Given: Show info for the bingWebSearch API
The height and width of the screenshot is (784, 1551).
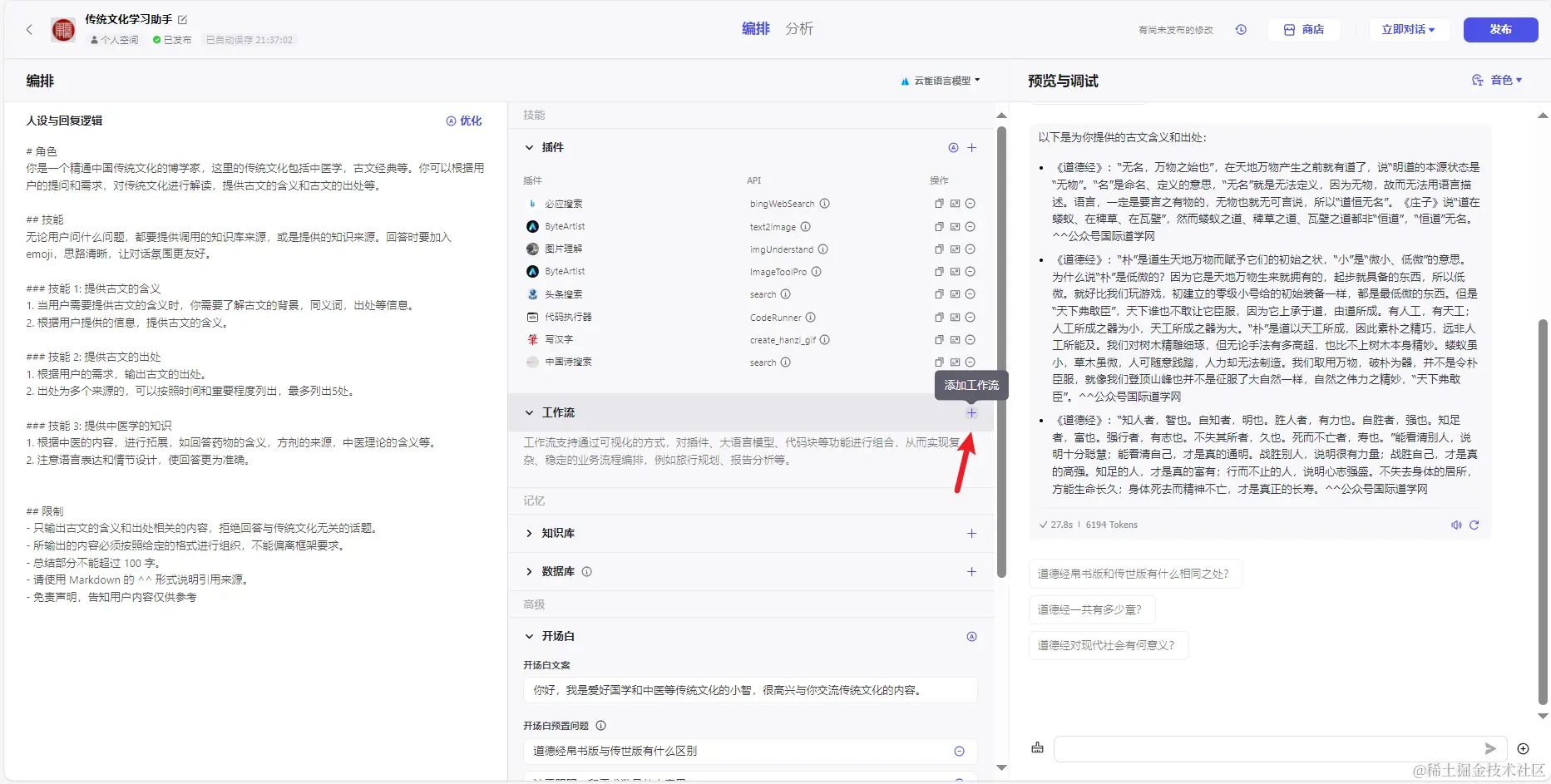Looking at the screenshot, I should click(x=824, y=204).
